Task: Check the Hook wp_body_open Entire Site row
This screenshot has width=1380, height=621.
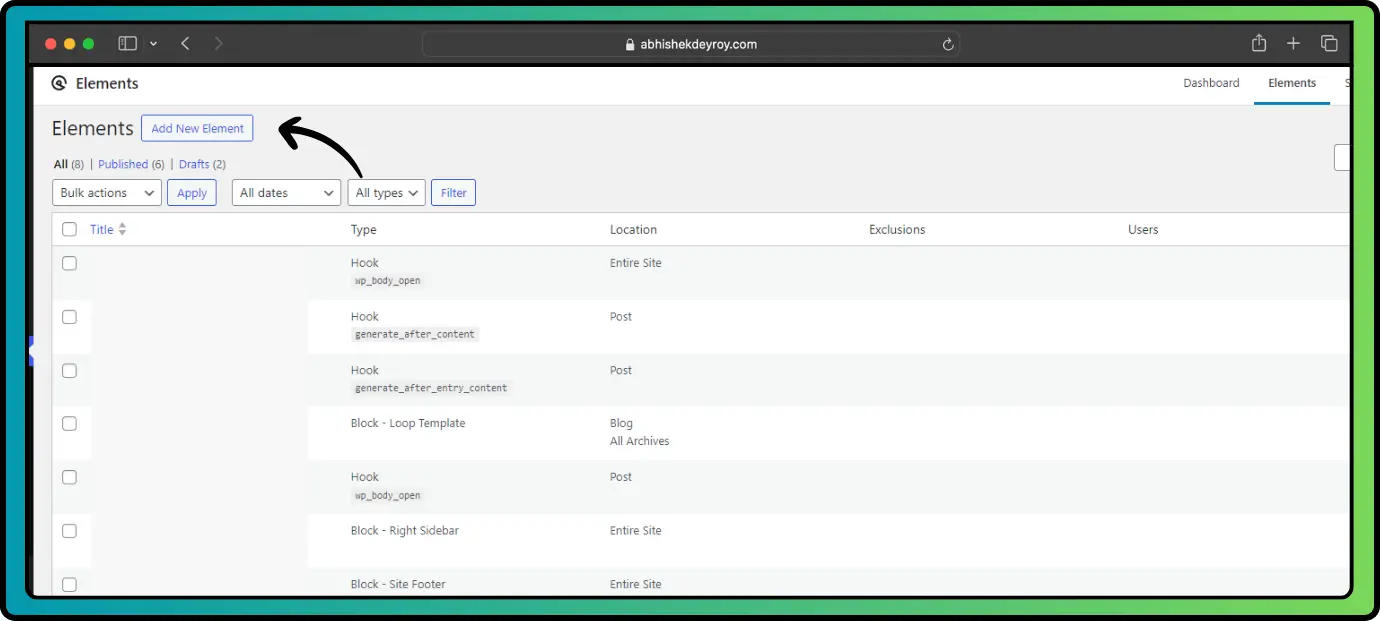Action: pyautogui.click(x=69, y=263)
